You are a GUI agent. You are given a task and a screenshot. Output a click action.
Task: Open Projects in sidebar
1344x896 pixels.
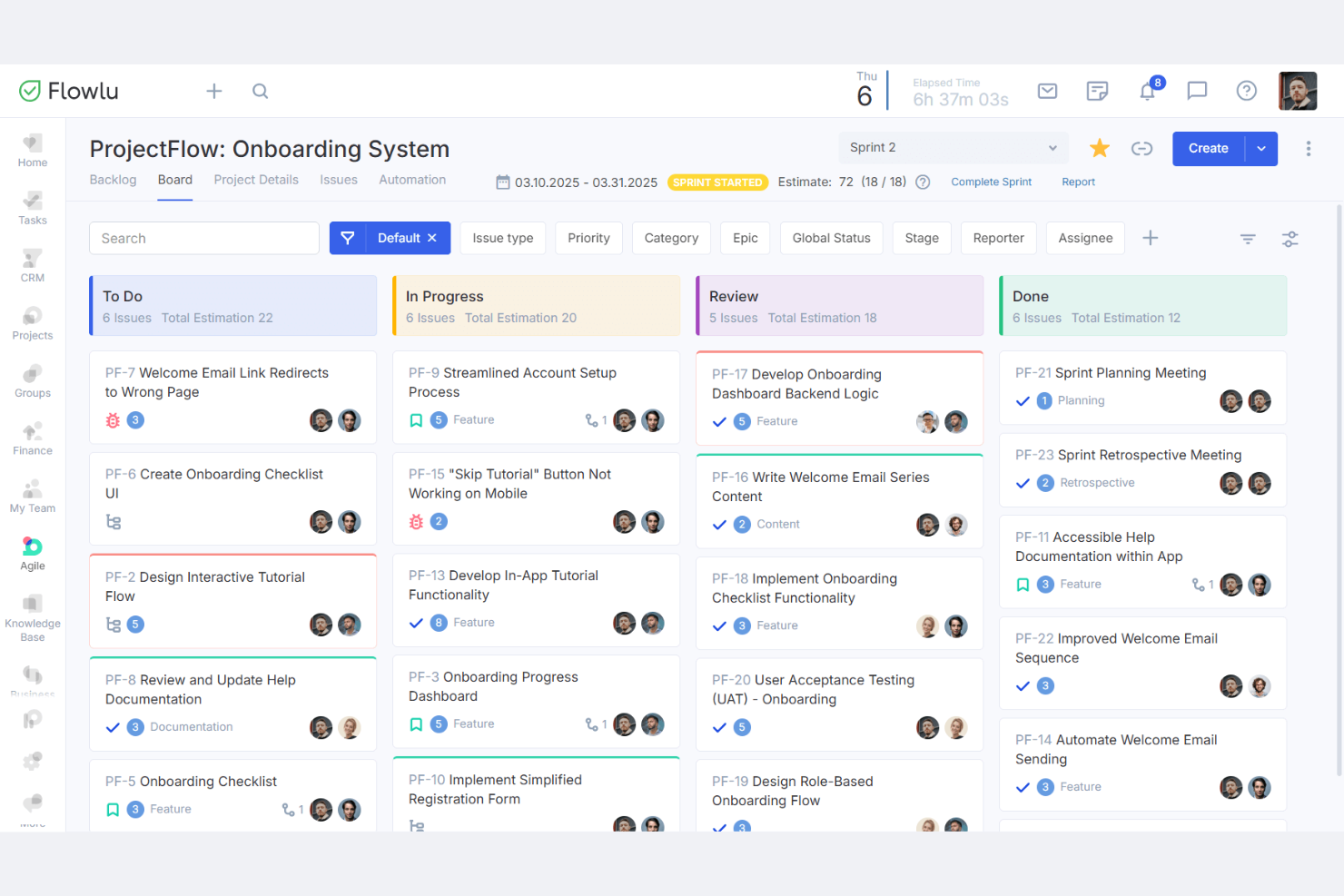[33, 323]
